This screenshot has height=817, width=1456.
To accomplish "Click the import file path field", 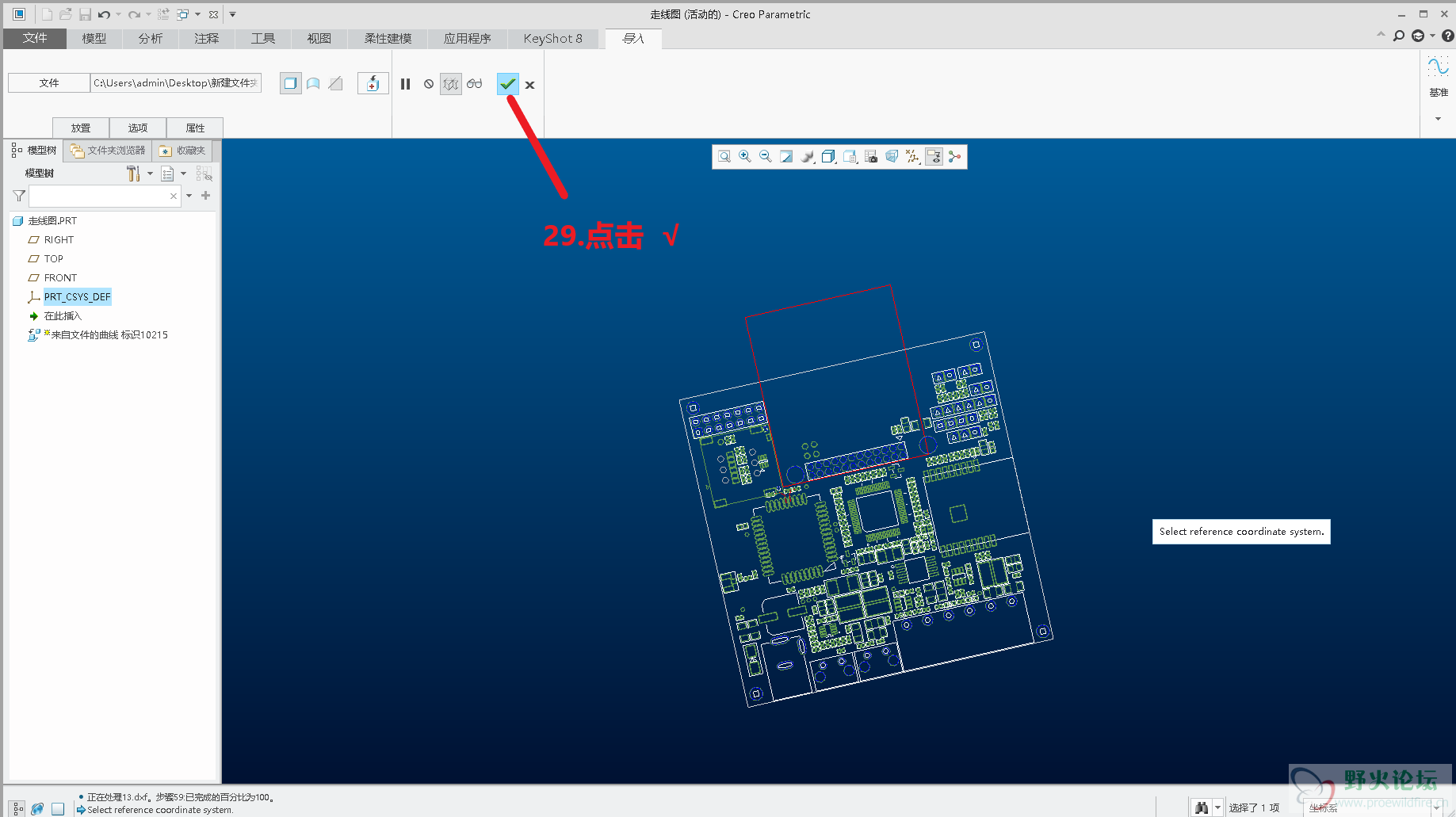I will [176, 82].
